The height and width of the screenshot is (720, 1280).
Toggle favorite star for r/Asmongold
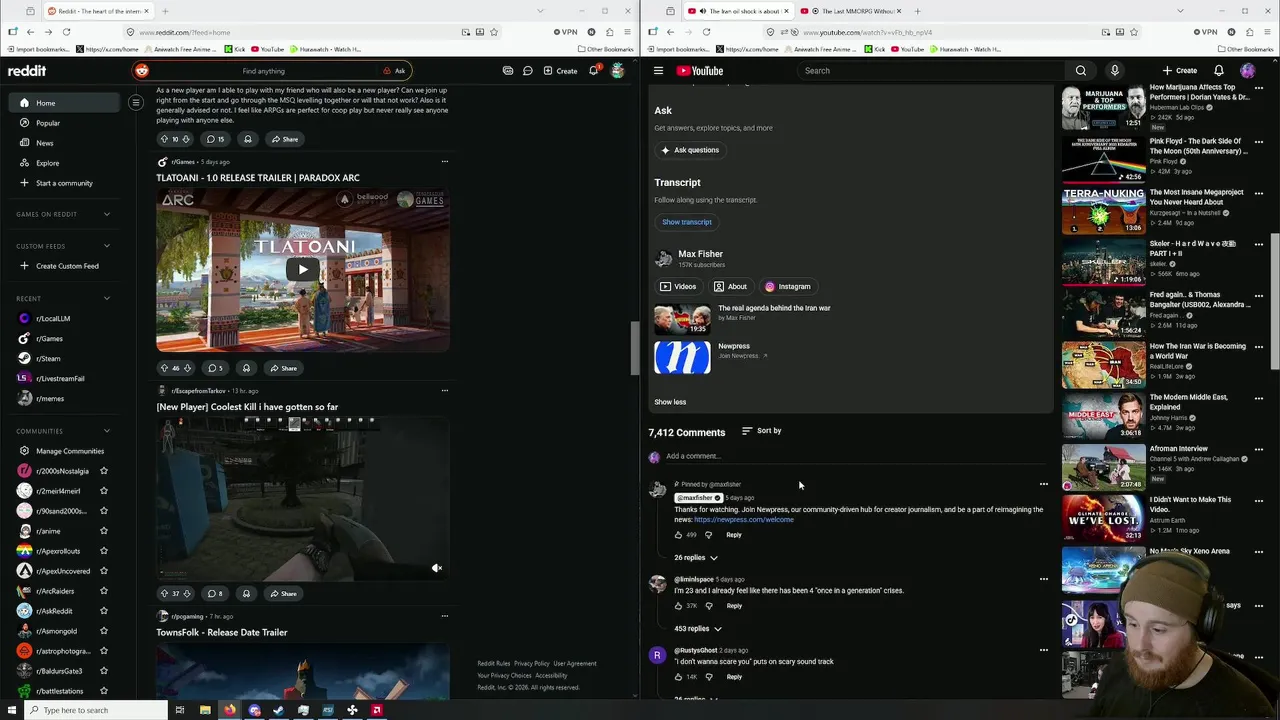(x=104, y=631)
